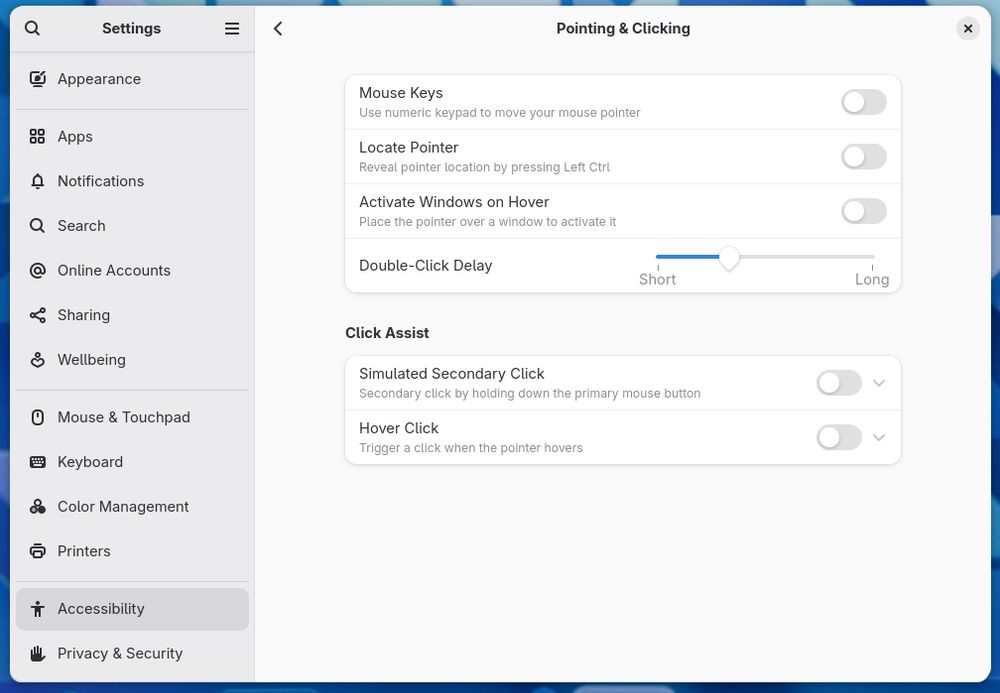This screenshot has height=693, width=1000.
Task: Click the Hover Click row title
Action: (x=399, y=428)
